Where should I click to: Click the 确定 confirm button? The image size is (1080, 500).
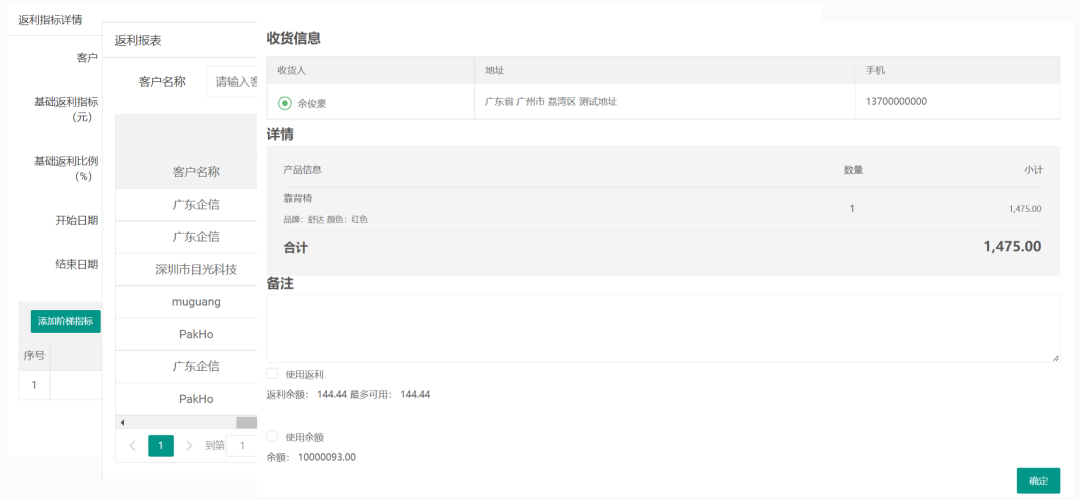(x=1038, y=481)
